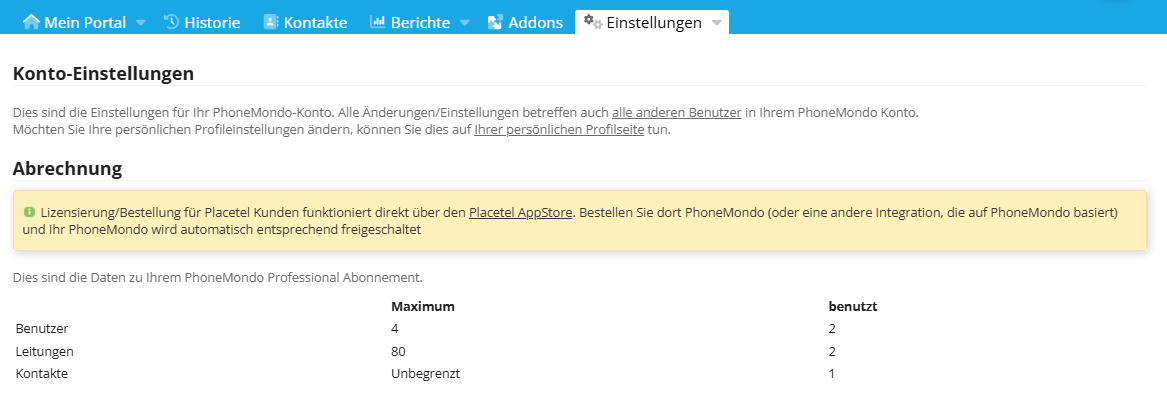Open the Addons tab label
Viewport: 1167px width, 406px height.
[x=535, y=22]
